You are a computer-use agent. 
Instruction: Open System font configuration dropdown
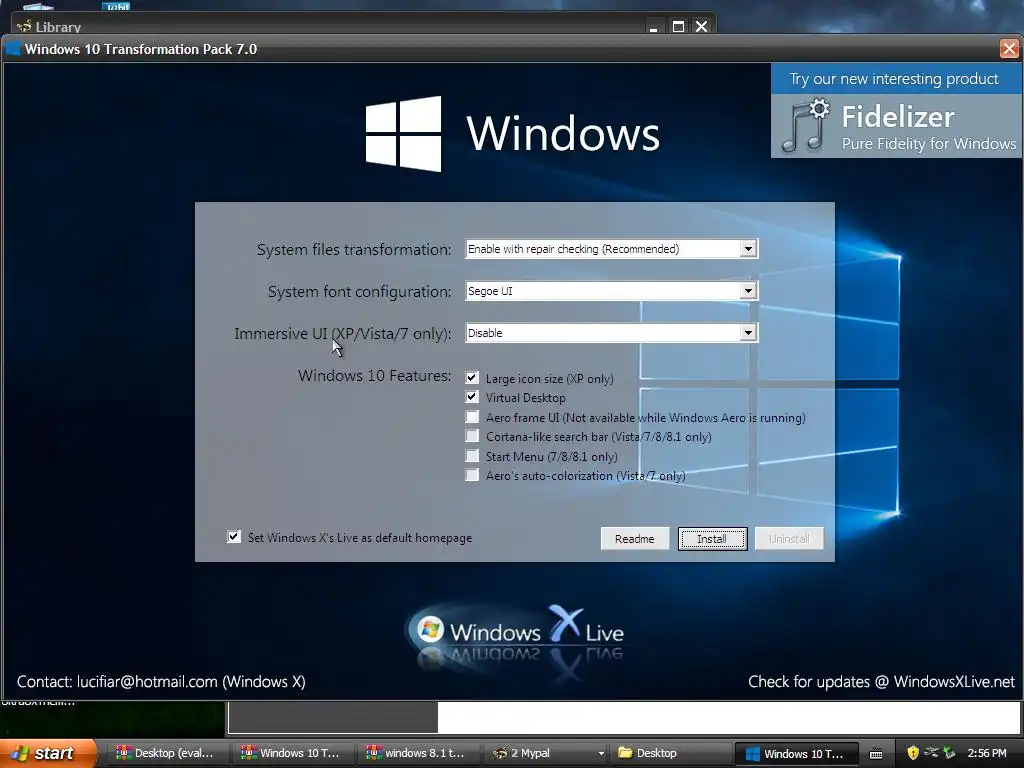click(x=748, y=291)
